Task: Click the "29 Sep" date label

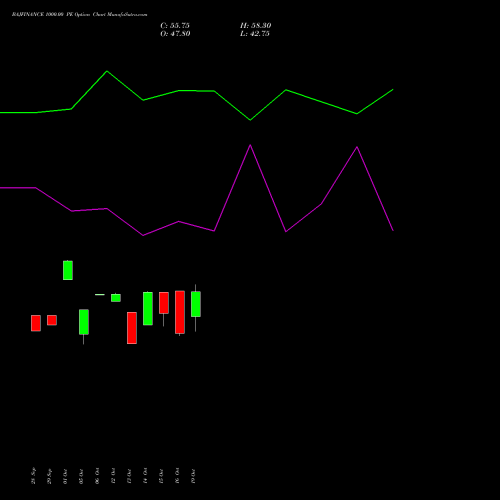Action: 49,476
